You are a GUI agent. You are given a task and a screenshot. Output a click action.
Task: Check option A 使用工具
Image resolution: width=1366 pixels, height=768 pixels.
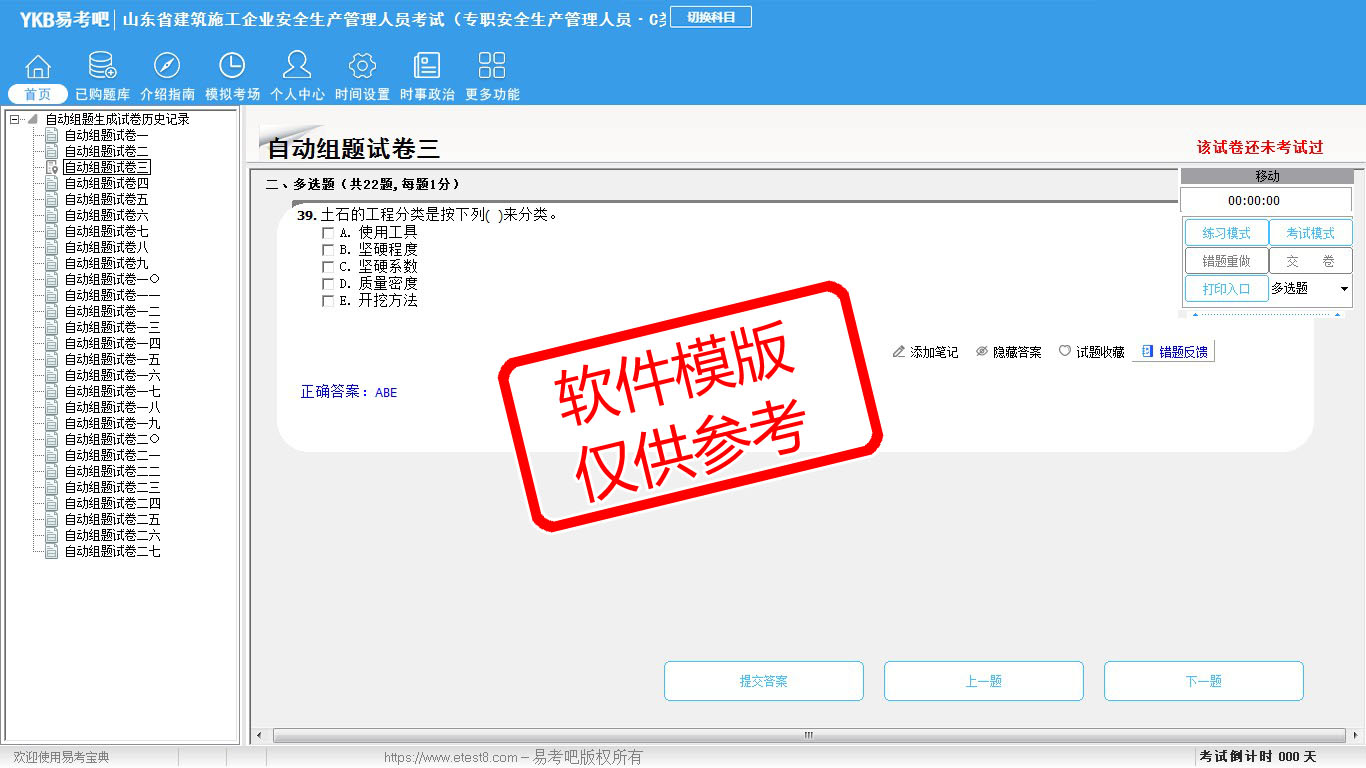[328, 233]
